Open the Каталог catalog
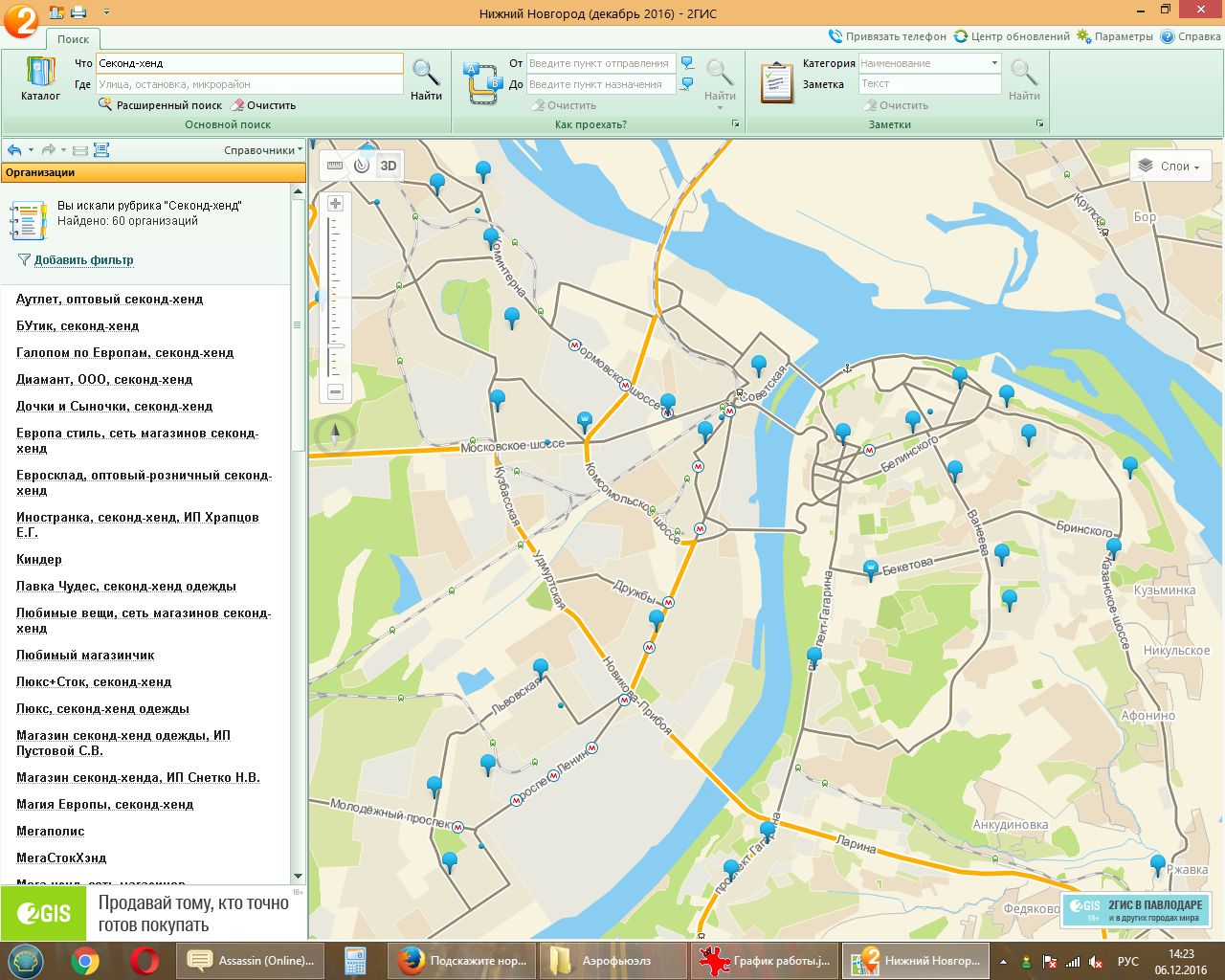The height and width of the screenshot is (980, 1225). point(40,79)
